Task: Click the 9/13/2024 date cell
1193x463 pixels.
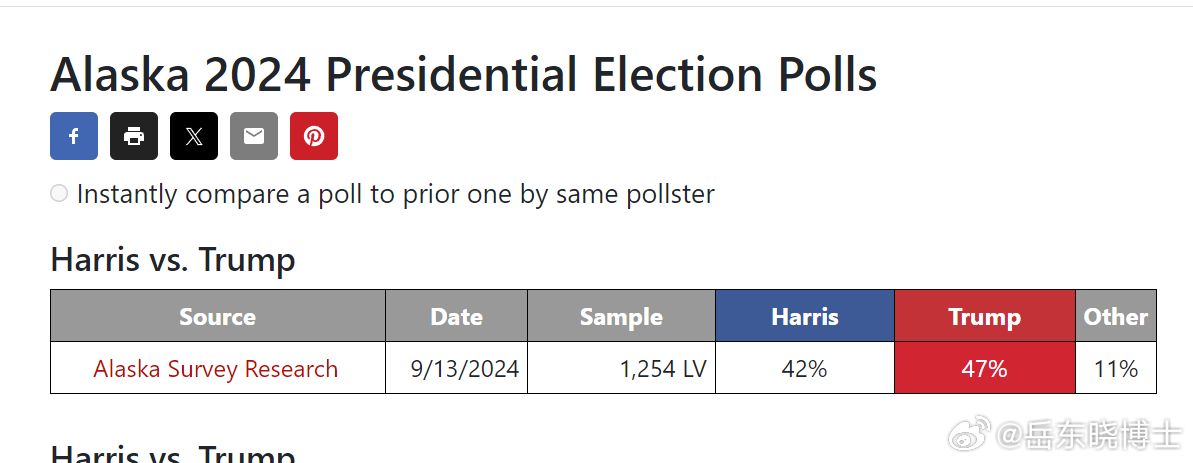Action: (457, 368)
